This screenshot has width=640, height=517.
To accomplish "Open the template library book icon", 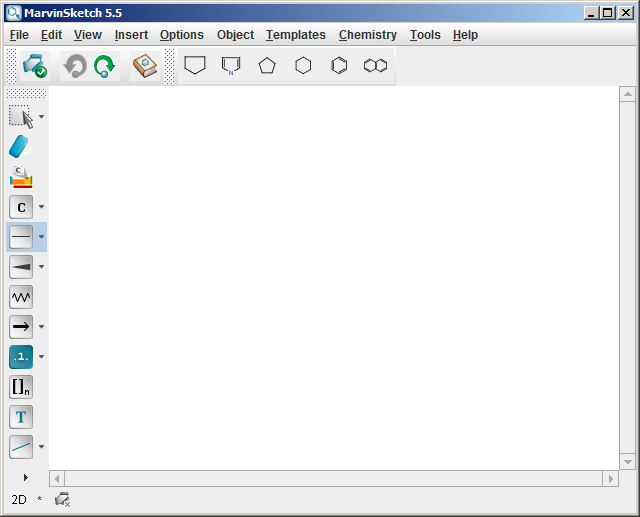I will click(x=145, y=66).
